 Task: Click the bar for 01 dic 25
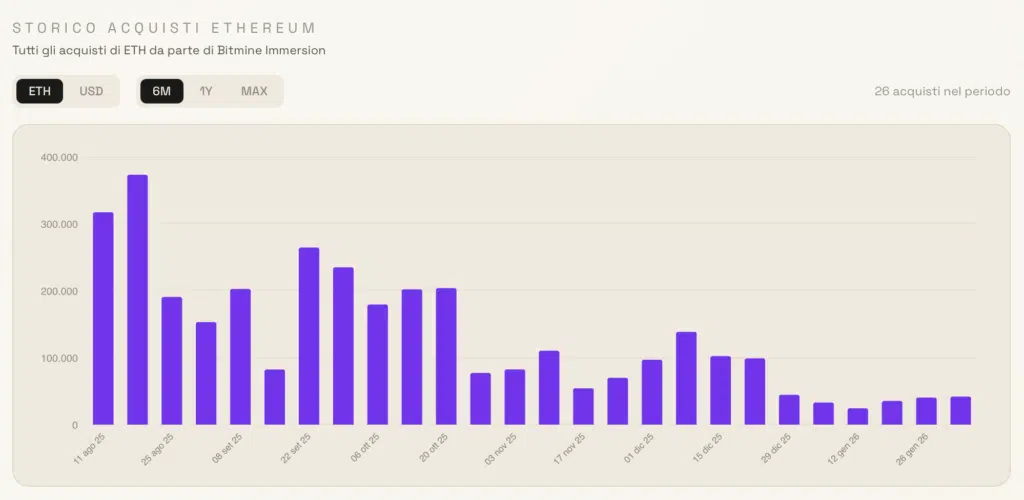pyautogui.click(x=652, y=392)
